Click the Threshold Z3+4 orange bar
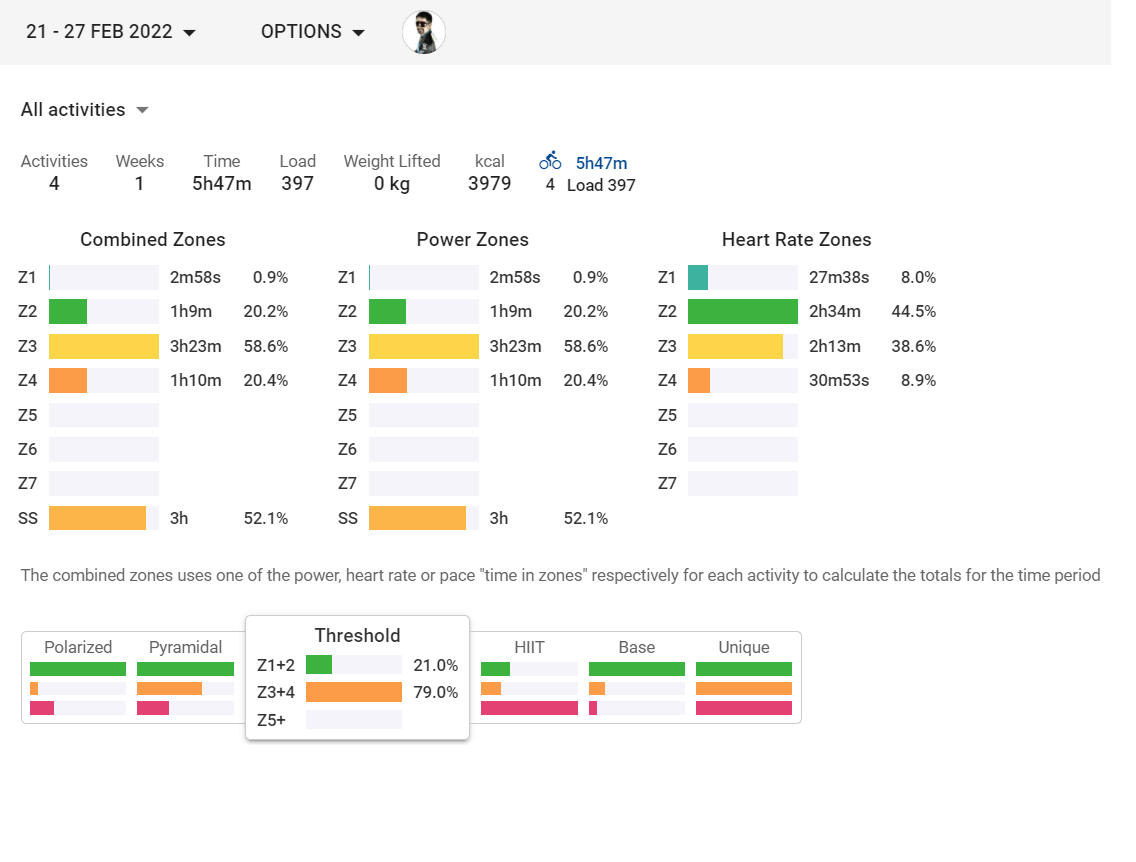 354,692
